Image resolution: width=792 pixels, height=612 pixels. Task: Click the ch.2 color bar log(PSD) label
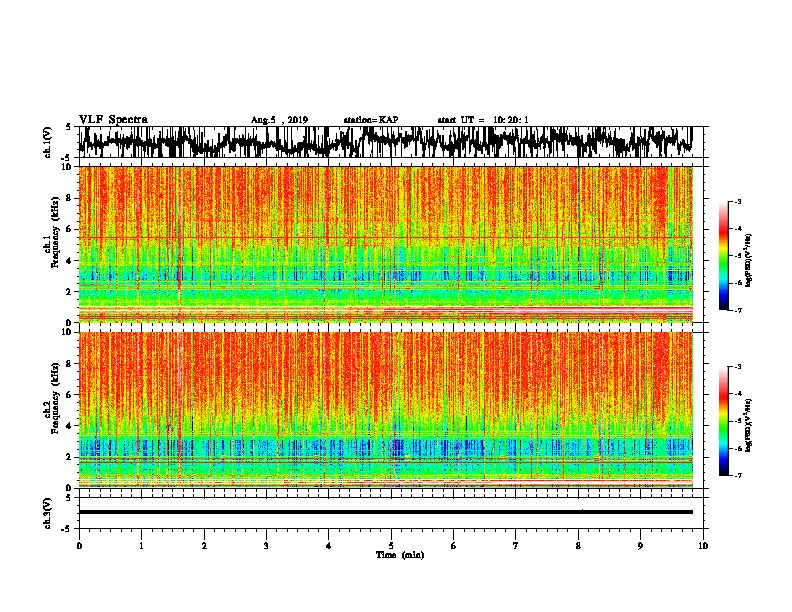(749, 425)
